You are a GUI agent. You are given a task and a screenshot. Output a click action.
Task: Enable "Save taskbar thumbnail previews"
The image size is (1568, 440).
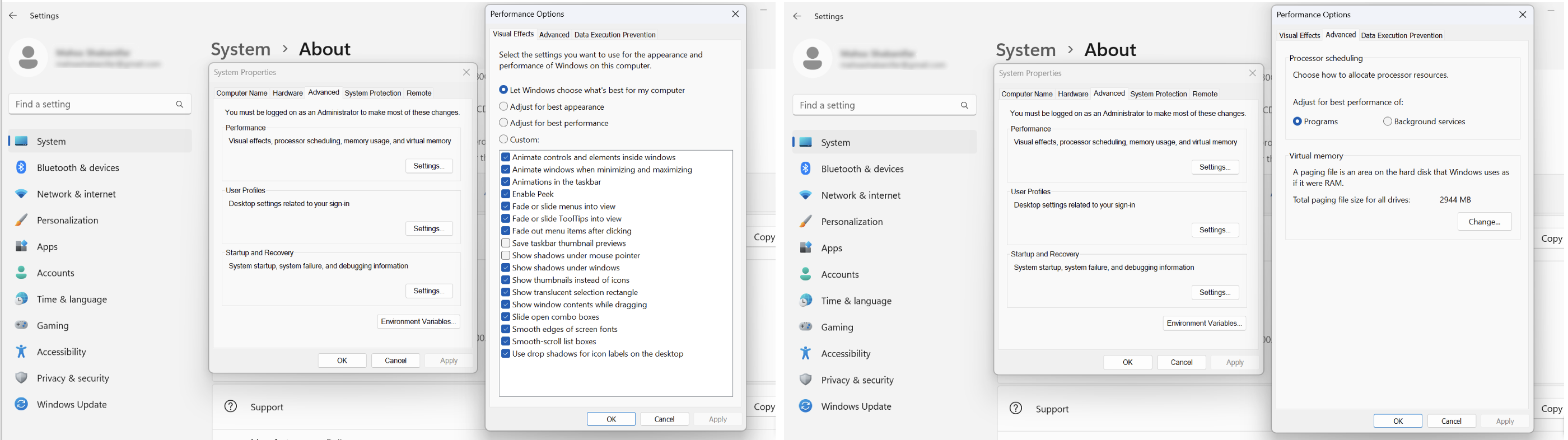pyautogui.click(x=505, y=243)
